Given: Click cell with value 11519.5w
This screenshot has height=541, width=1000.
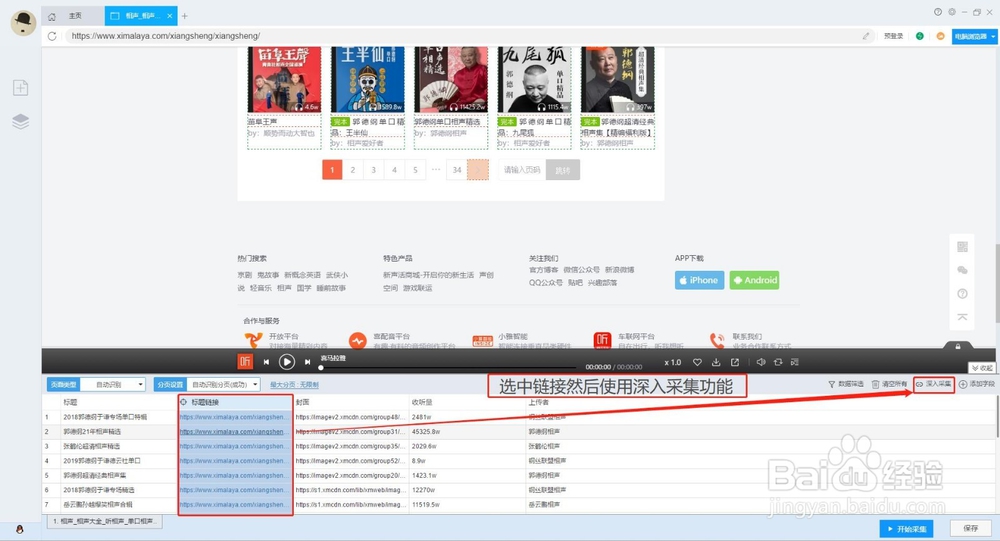Looking at the screenshot, I should (427, 505).
